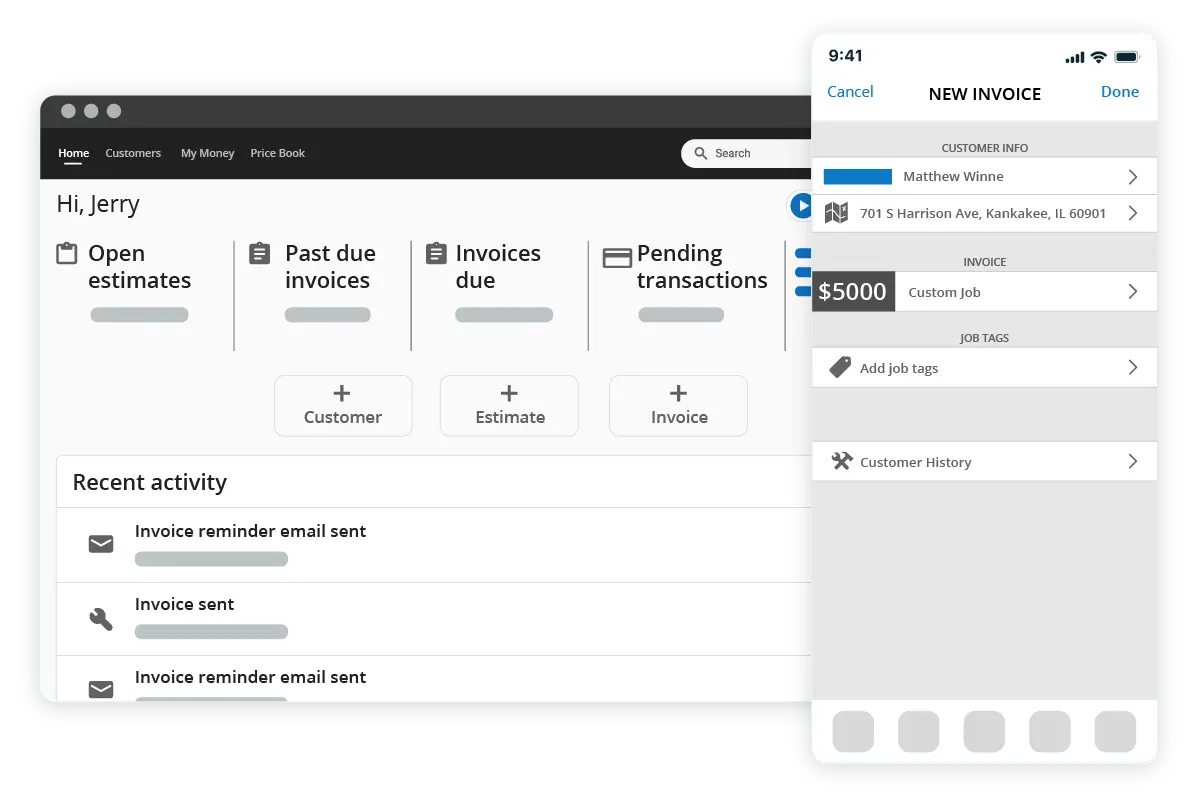
Task: Click the map icon beside the Harrison Ave address
Action: 837,213
